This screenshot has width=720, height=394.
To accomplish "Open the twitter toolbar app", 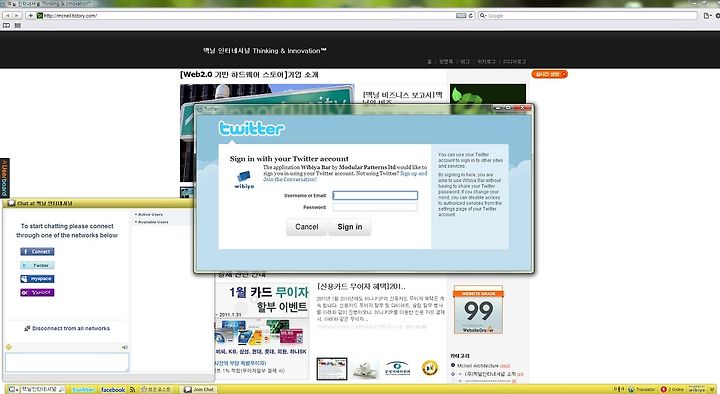I will pyautogui.click(x=83, y=389).
